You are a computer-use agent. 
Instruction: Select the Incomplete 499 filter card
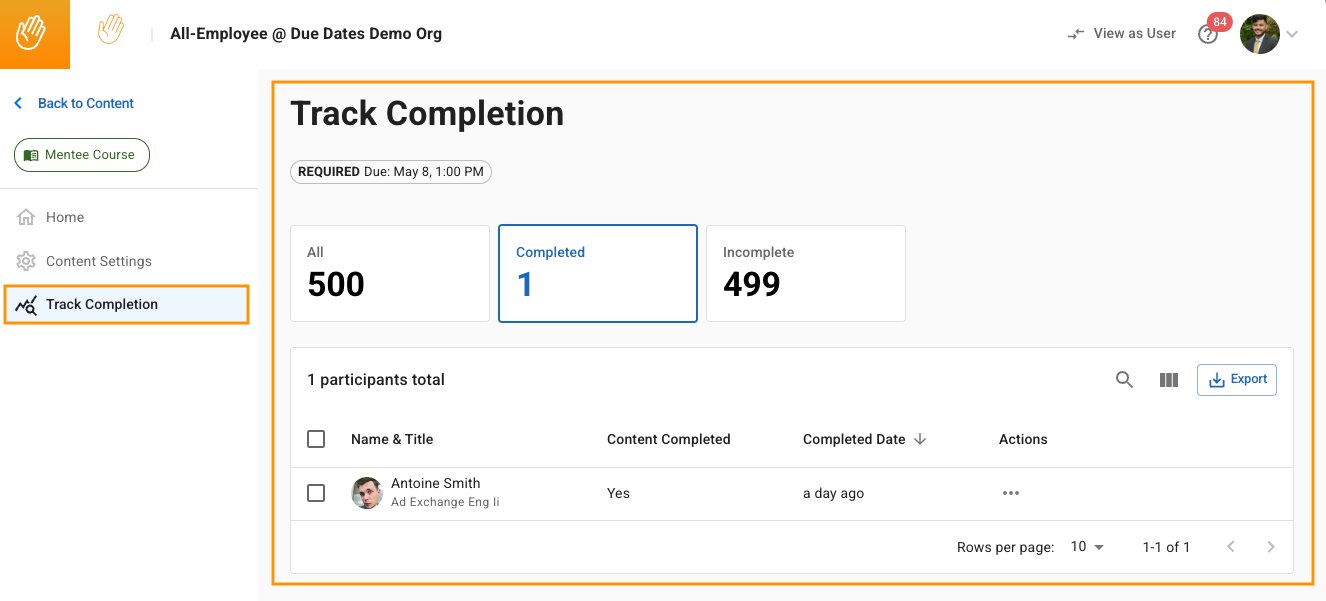805,273
